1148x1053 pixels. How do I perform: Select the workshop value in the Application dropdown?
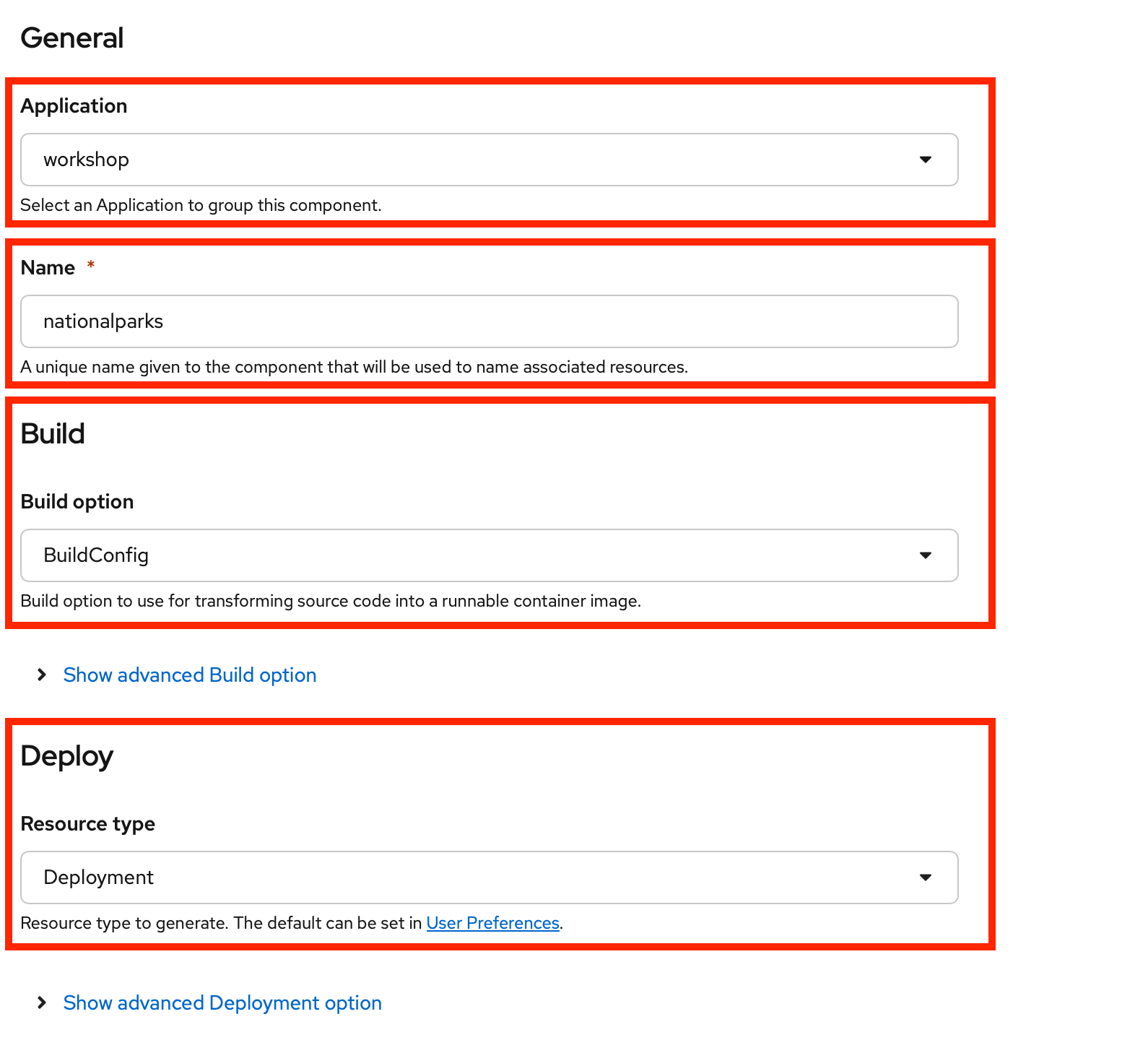click(86, 160)
